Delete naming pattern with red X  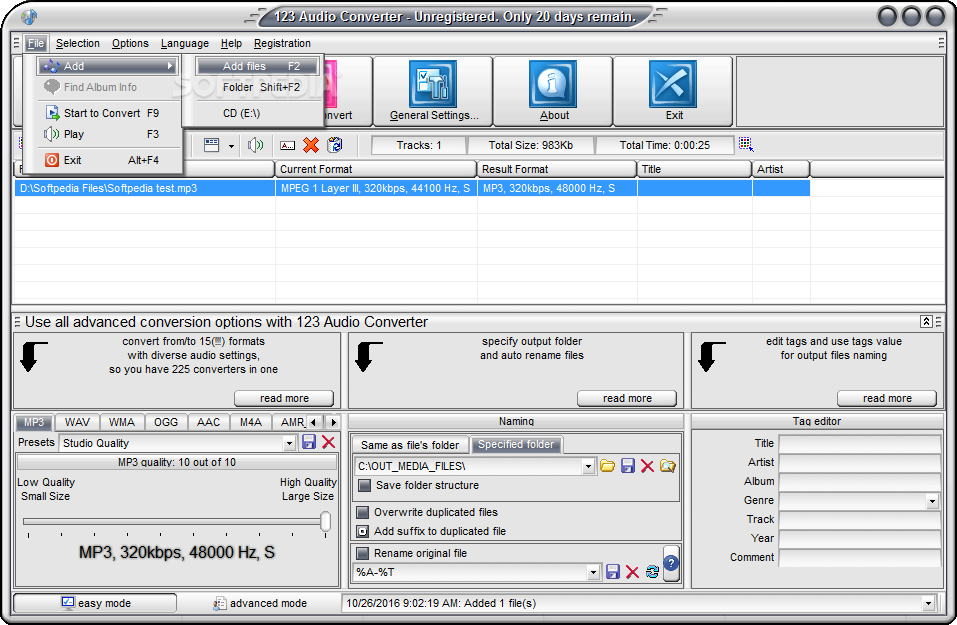coord(632,572)
